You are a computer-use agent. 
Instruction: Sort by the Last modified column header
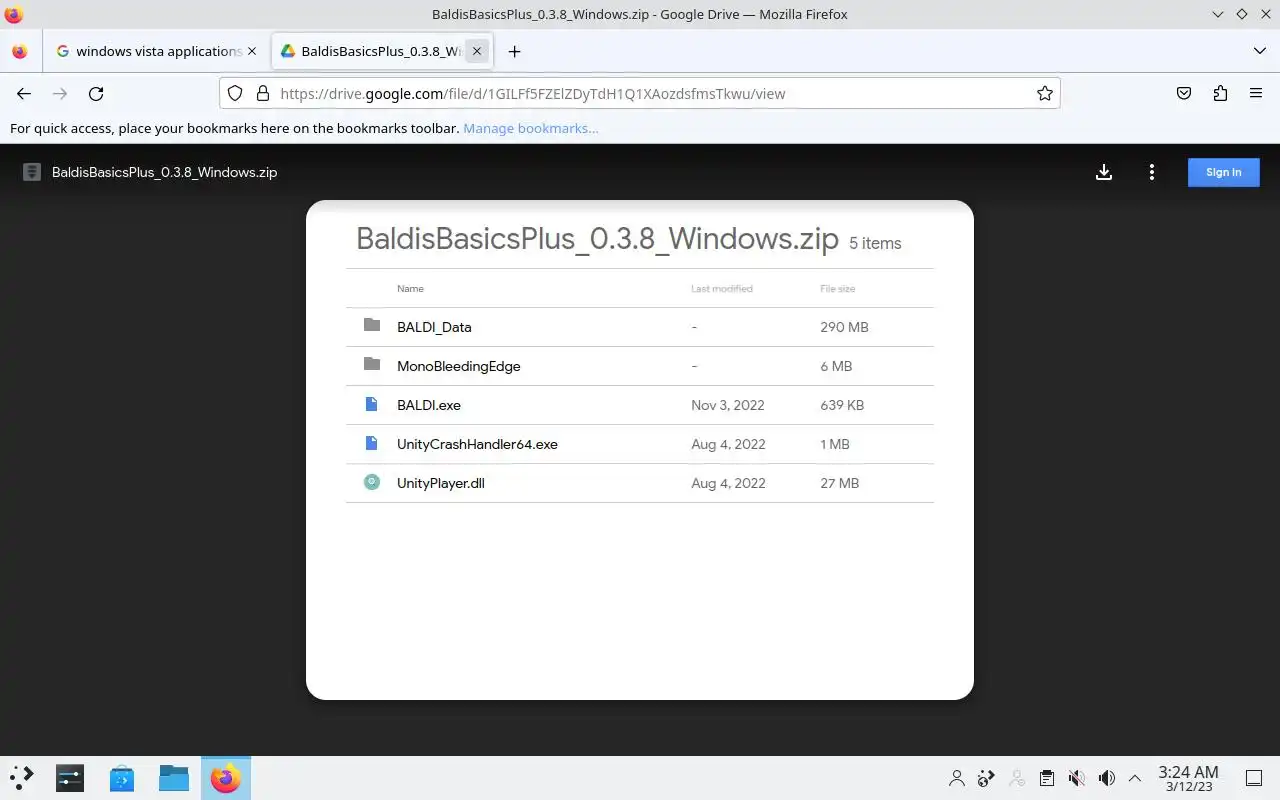(722, 288)
